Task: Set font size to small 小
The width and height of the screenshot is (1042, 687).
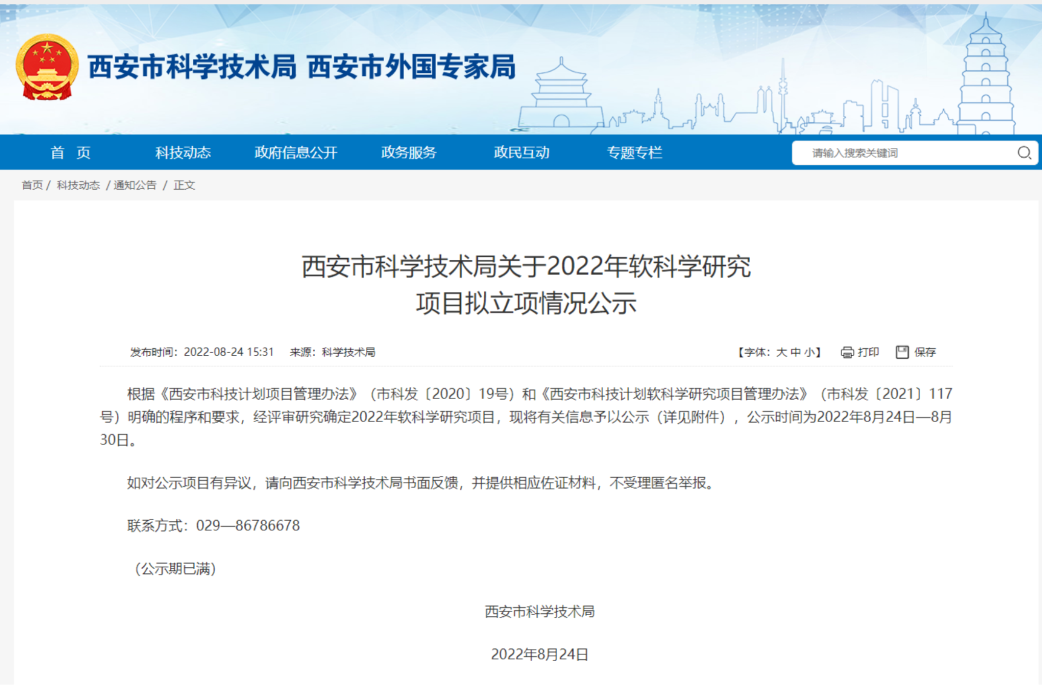Action: [x=811, y=352]
